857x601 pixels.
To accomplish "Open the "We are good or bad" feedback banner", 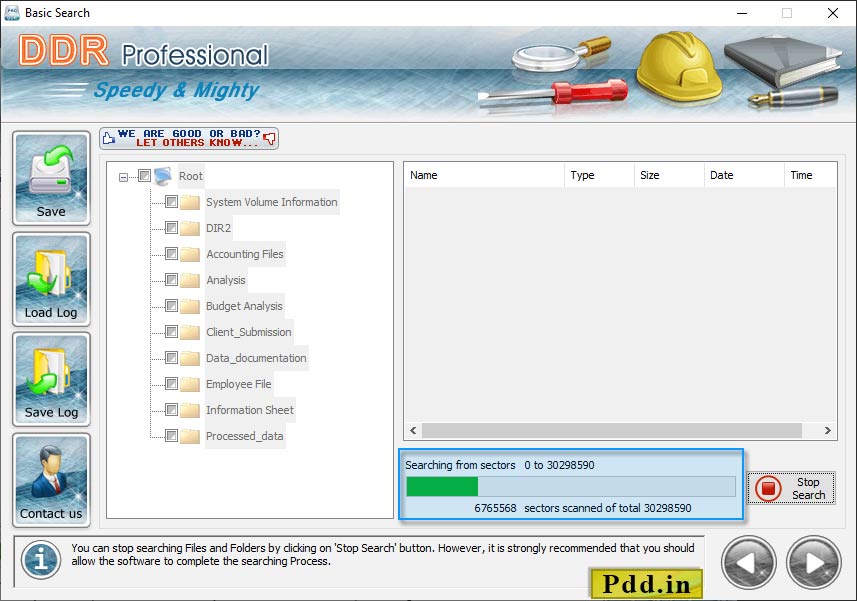I will 189,138.
